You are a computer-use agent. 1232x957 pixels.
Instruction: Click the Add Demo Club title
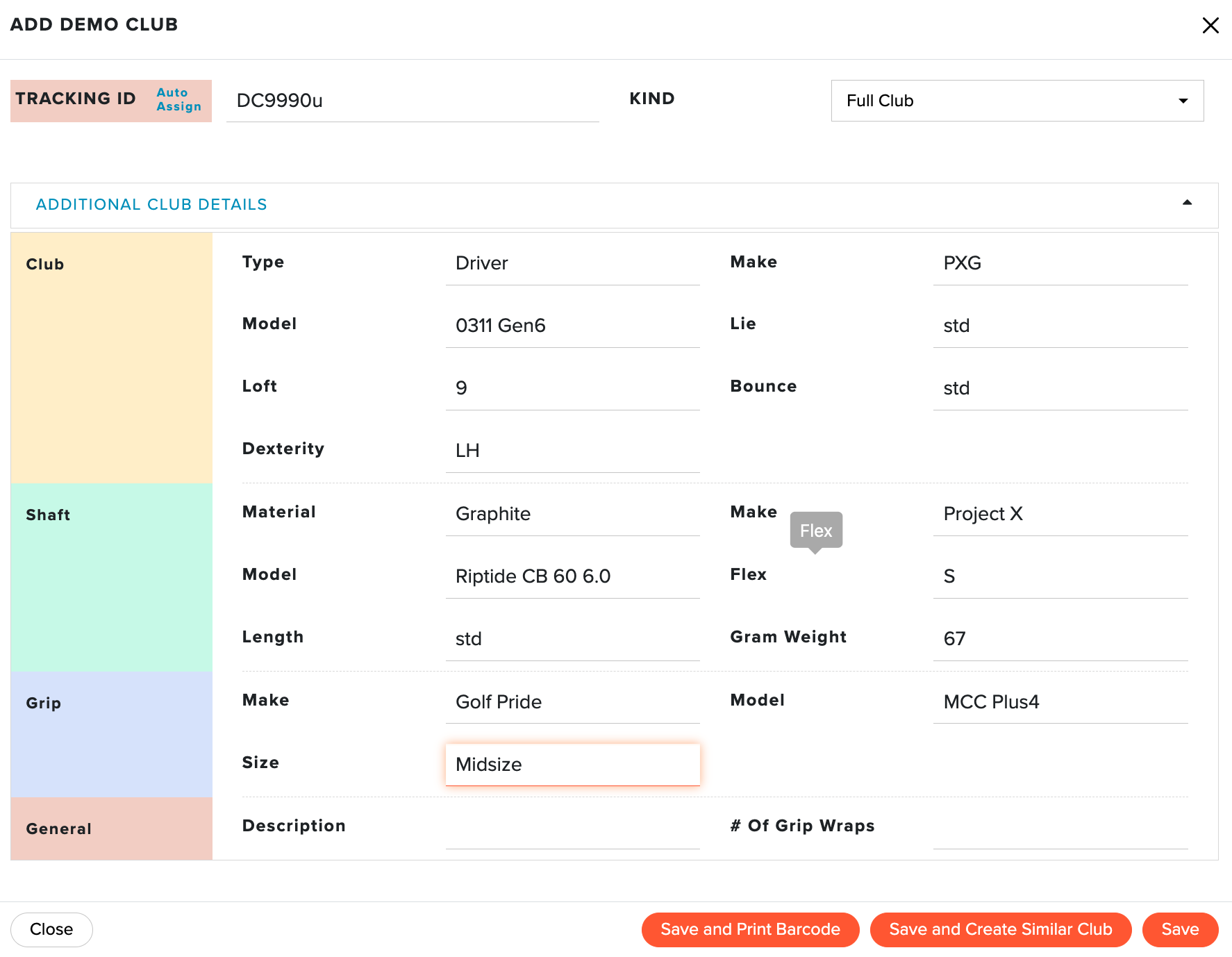[94, 24]
